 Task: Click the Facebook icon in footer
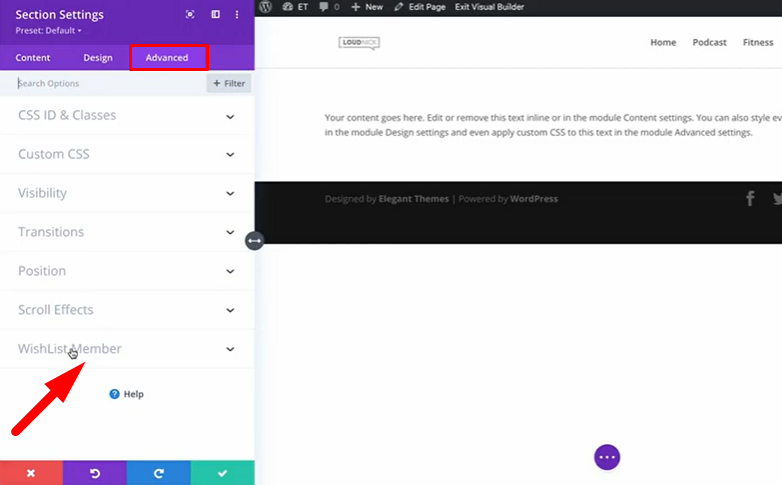(x=750, y=199)
